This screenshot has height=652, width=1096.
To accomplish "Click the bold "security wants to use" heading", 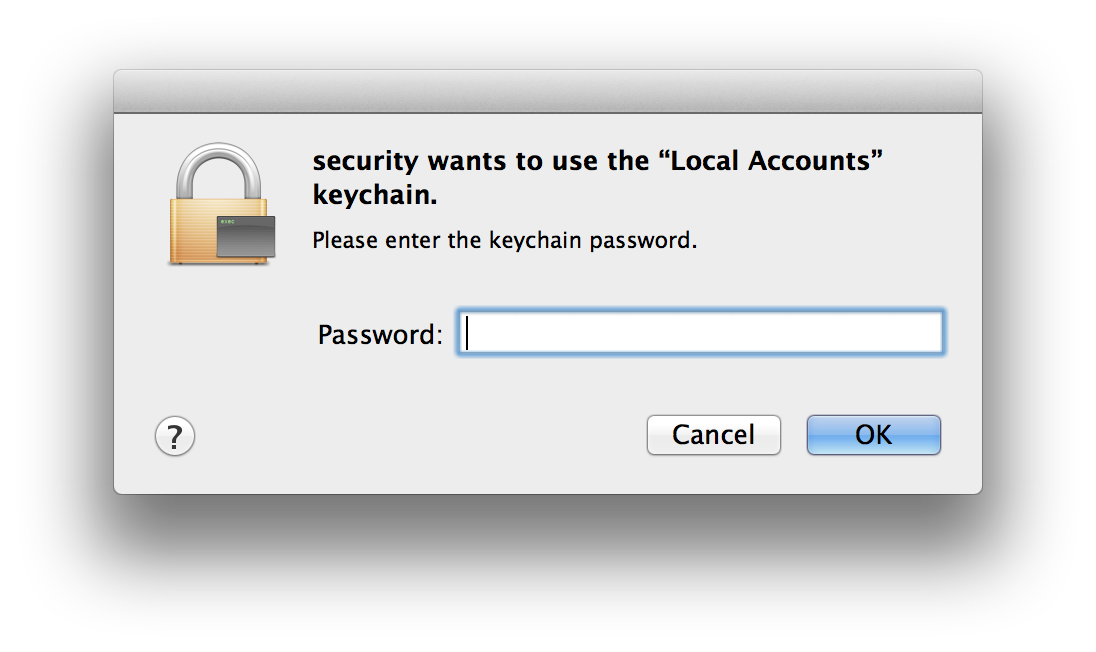I will (x=598, y=178).
